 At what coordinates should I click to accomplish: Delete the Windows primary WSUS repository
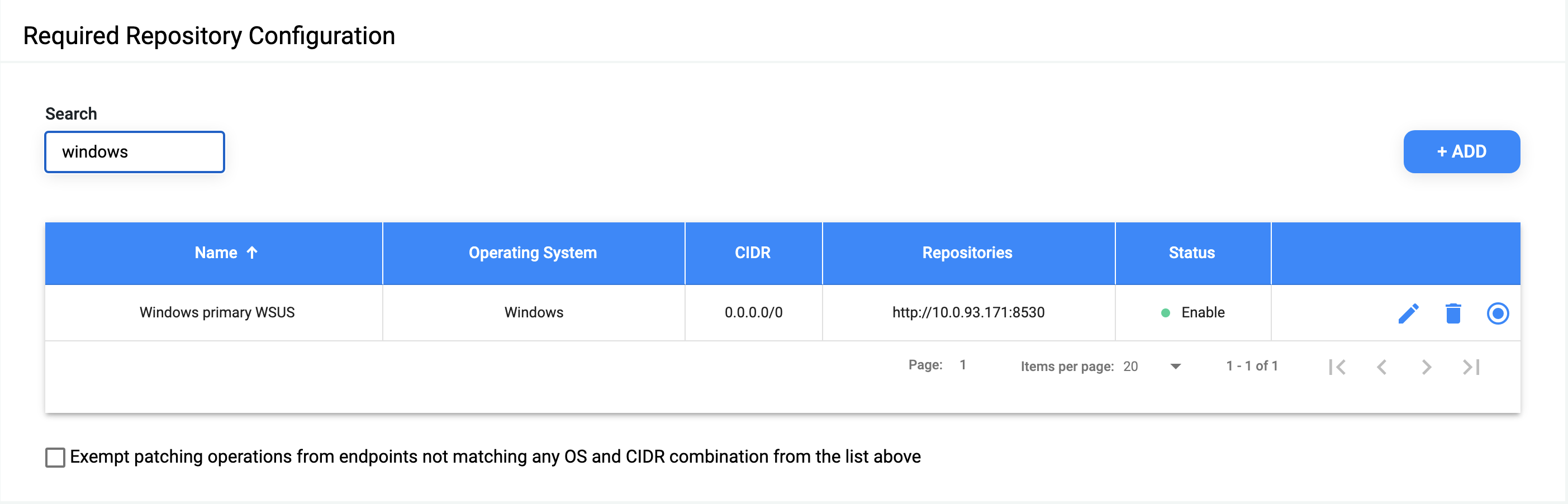[1453, 313]
